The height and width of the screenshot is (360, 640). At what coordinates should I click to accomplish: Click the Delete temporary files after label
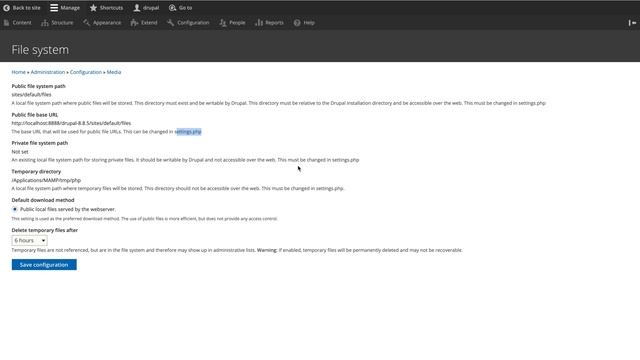[x=44, y=230]
